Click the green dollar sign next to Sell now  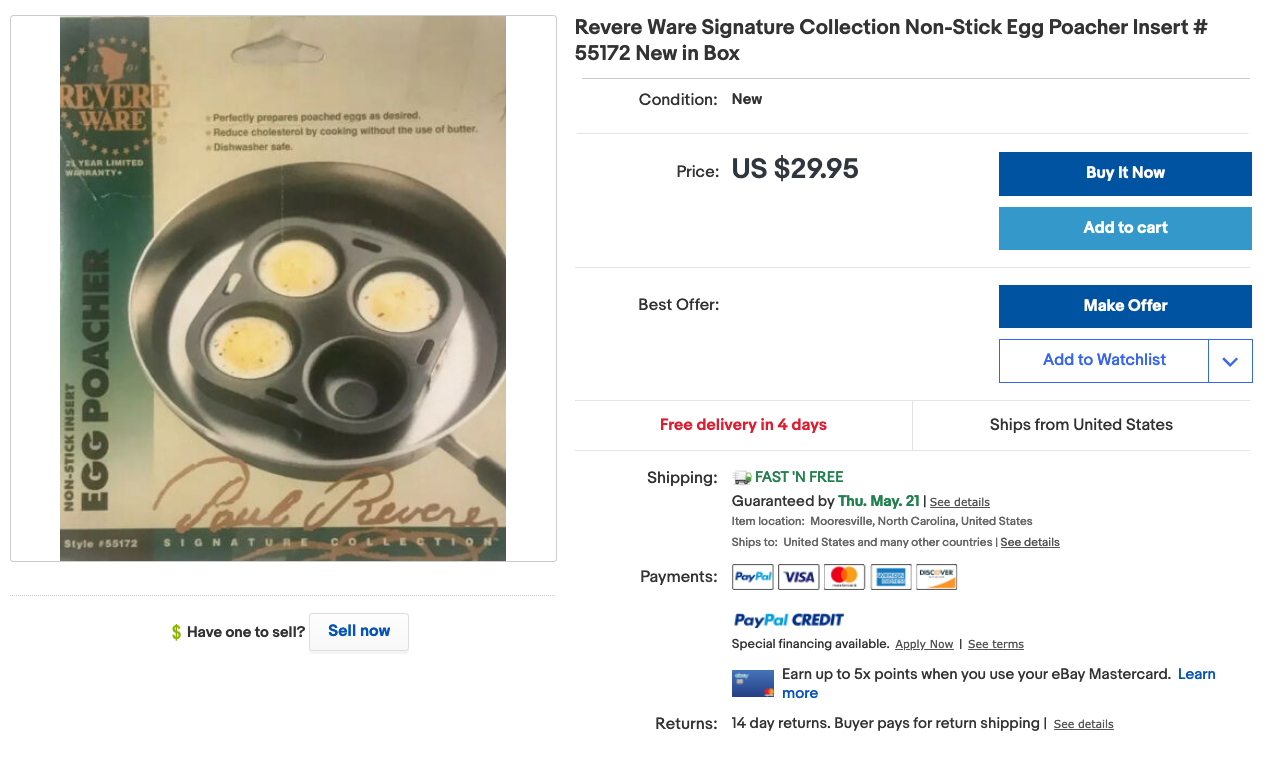[x=175, y=631]
